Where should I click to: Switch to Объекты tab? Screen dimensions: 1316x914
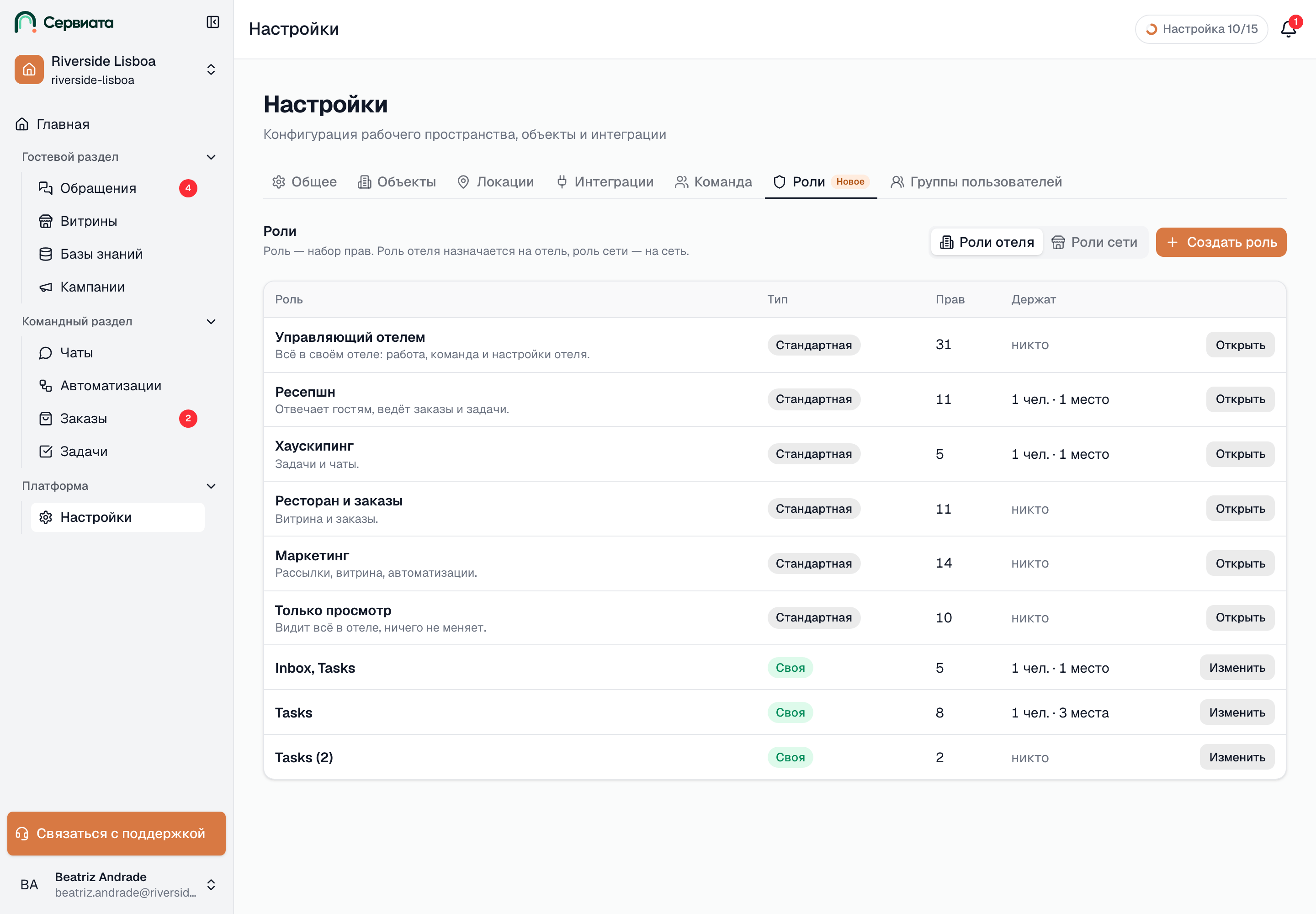tap(397, 182)
